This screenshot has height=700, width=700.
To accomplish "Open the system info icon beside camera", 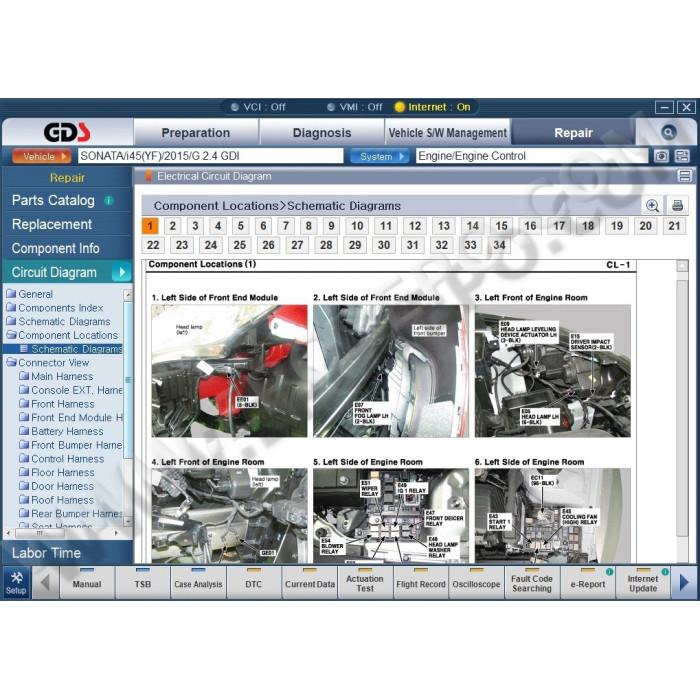I will tap(682, 156).
